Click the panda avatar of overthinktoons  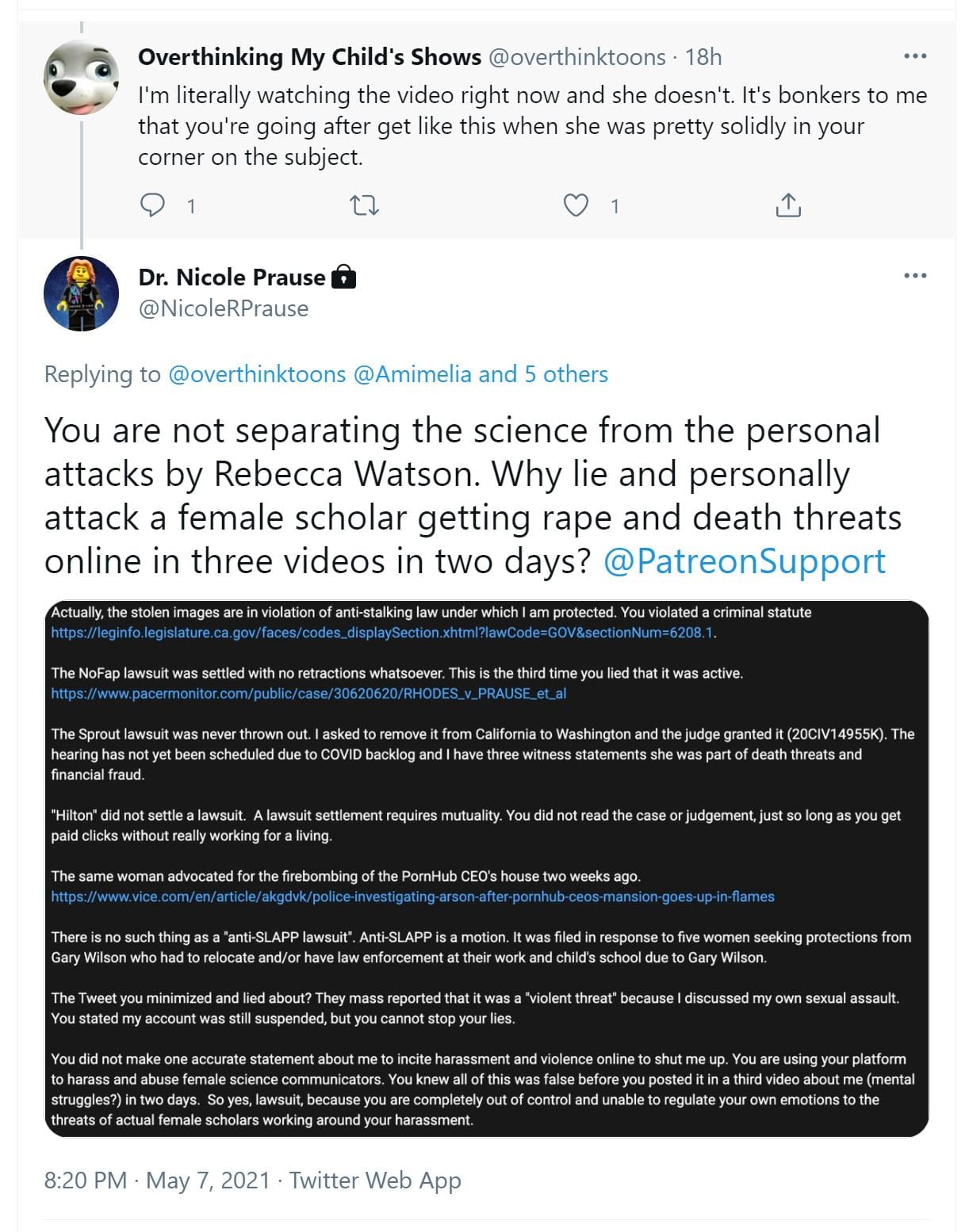click(x=81, y=78)
